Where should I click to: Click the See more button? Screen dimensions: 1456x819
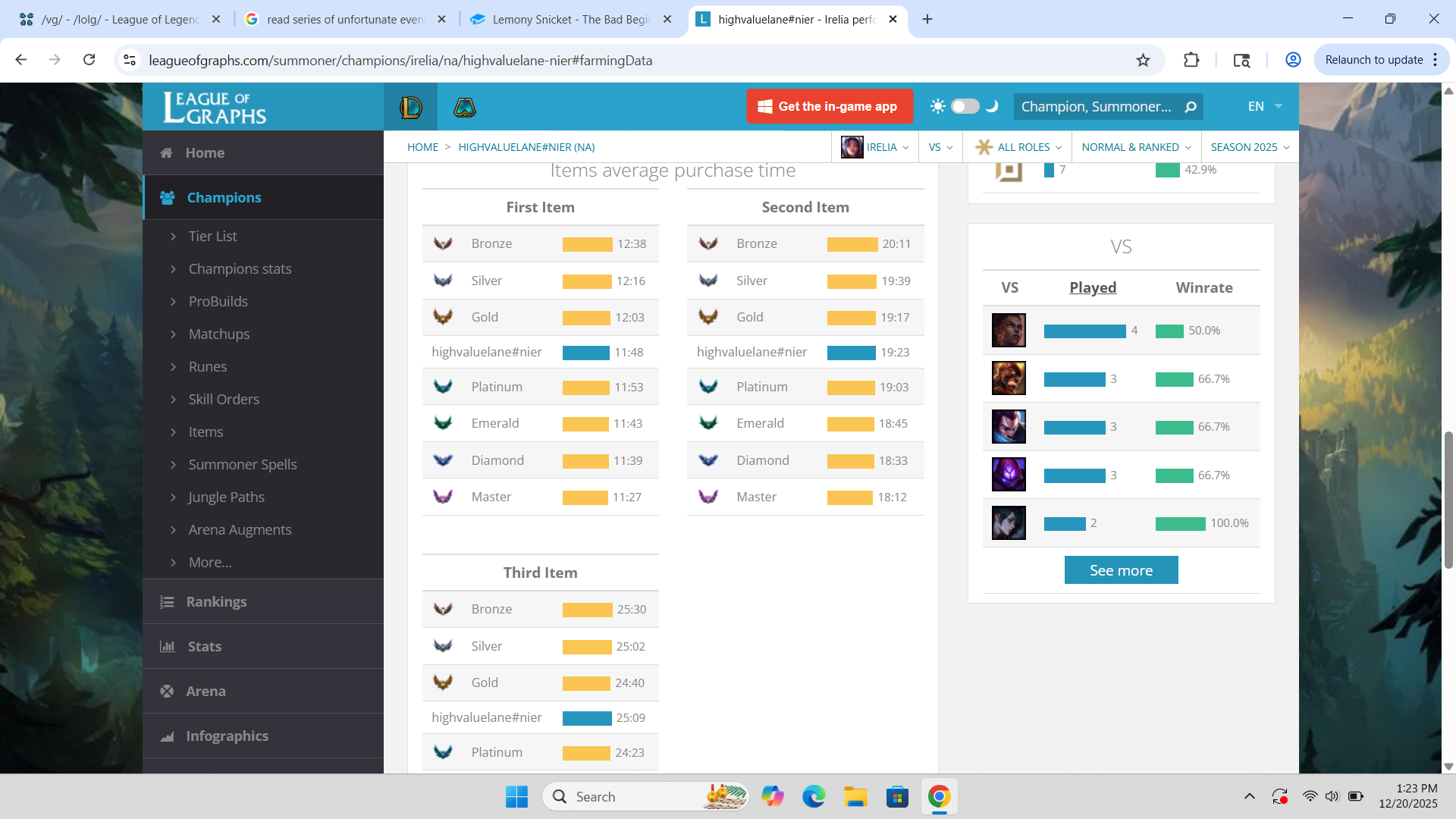pos(1121,570)
